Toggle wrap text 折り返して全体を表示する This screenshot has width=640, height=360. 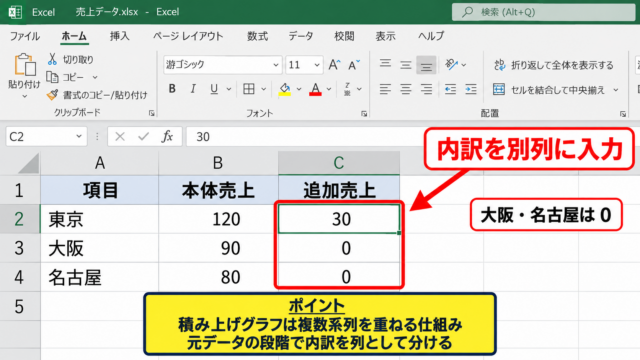tap(554, 65)
